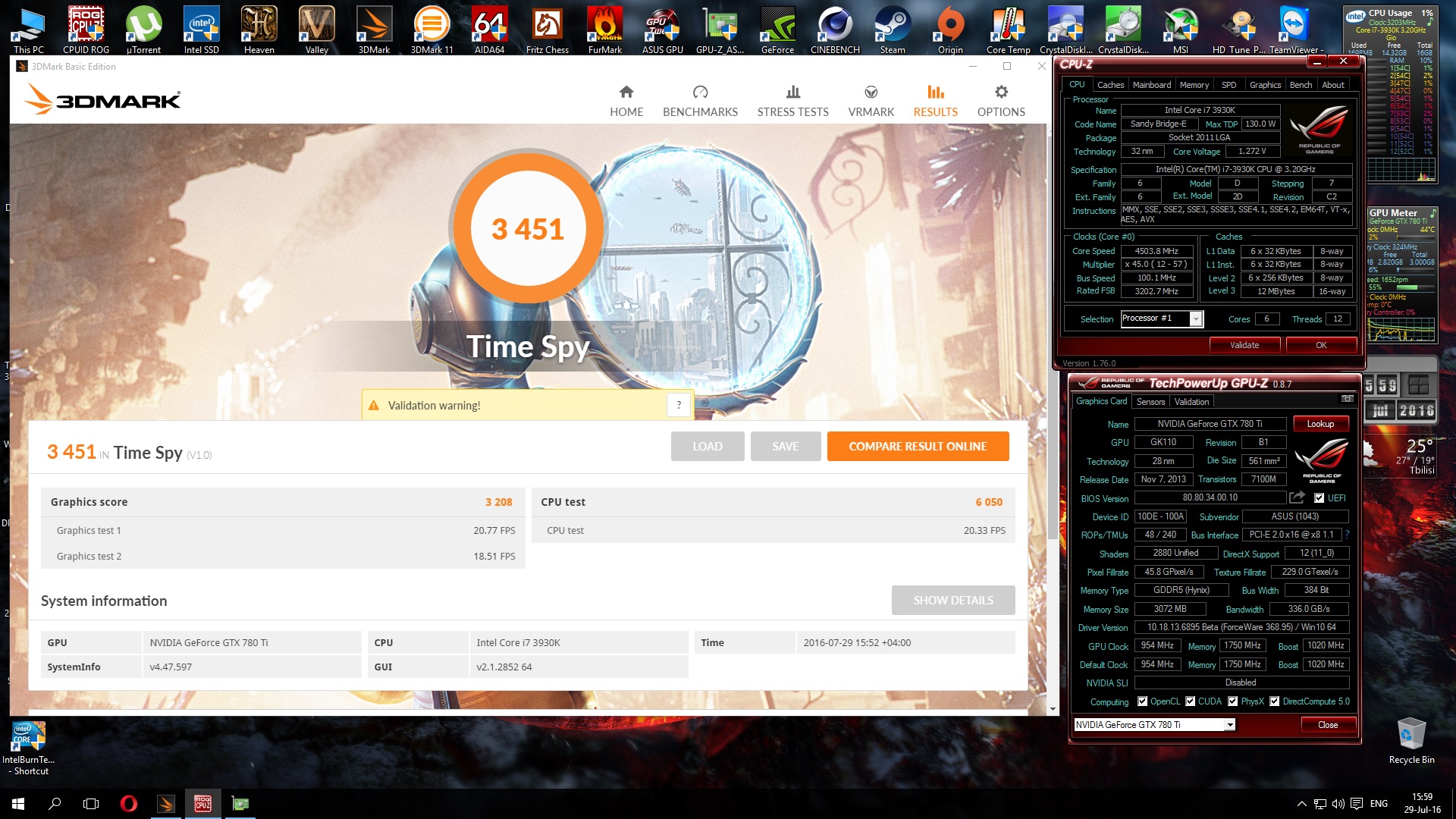Open the Sensors tab in GPU-Z
1456x819 pixels.
pyautogui.click(x=1150, y=402)
